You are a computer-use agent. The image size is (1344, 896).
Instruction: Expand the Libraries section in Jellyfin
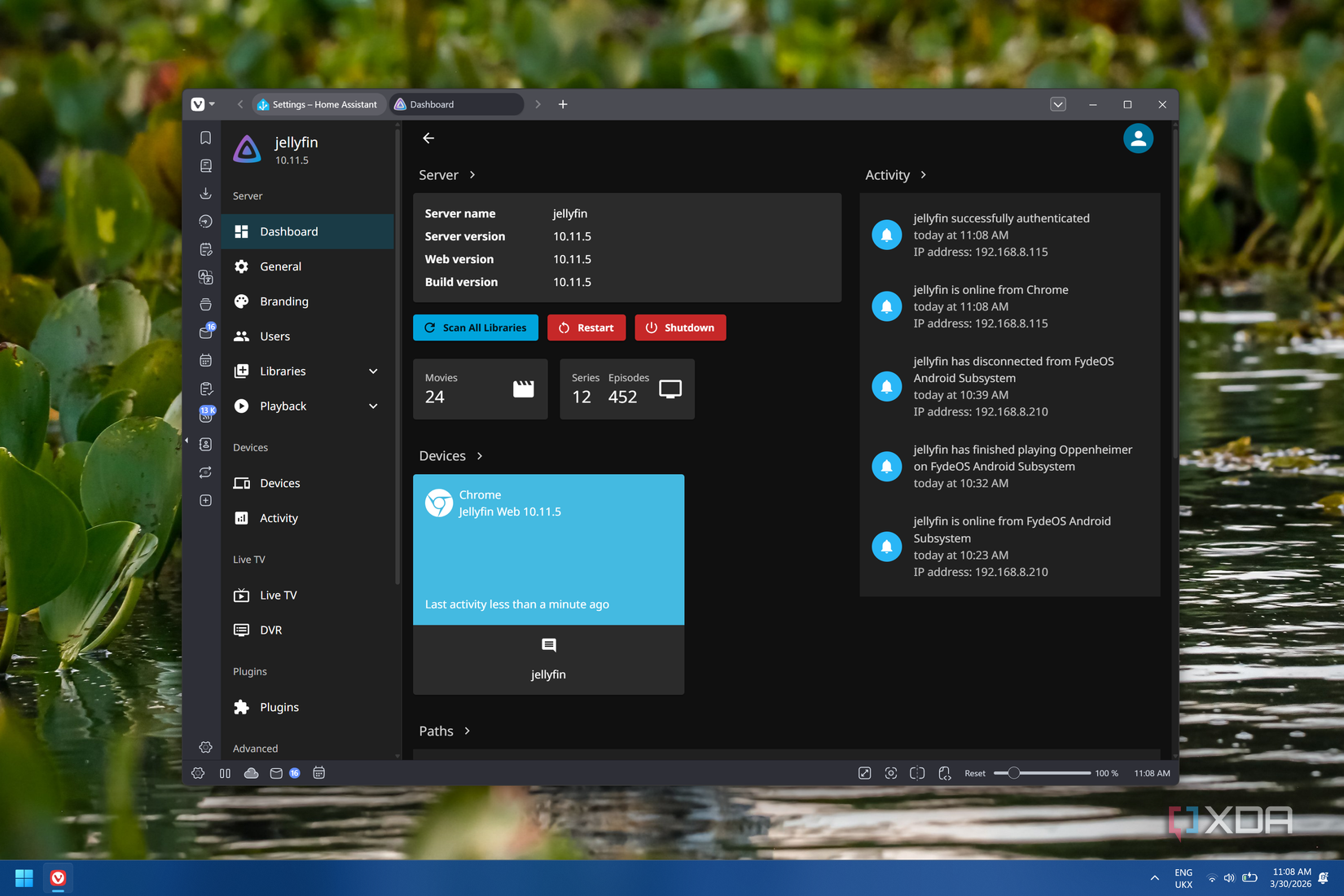(x=373, y=371)
